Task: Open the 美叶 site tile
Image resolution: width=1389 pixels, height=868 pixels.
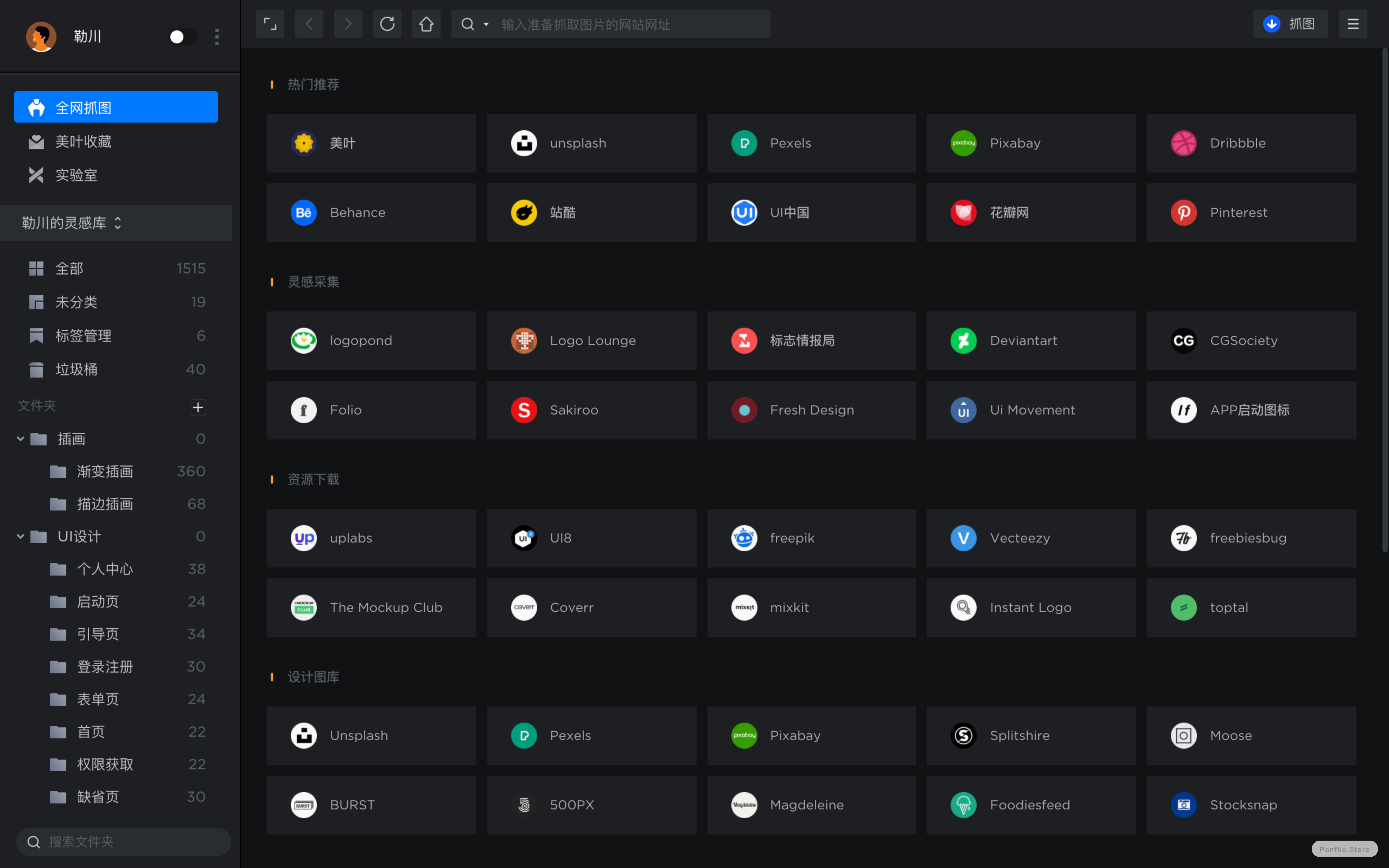Action: pos(371,143)
